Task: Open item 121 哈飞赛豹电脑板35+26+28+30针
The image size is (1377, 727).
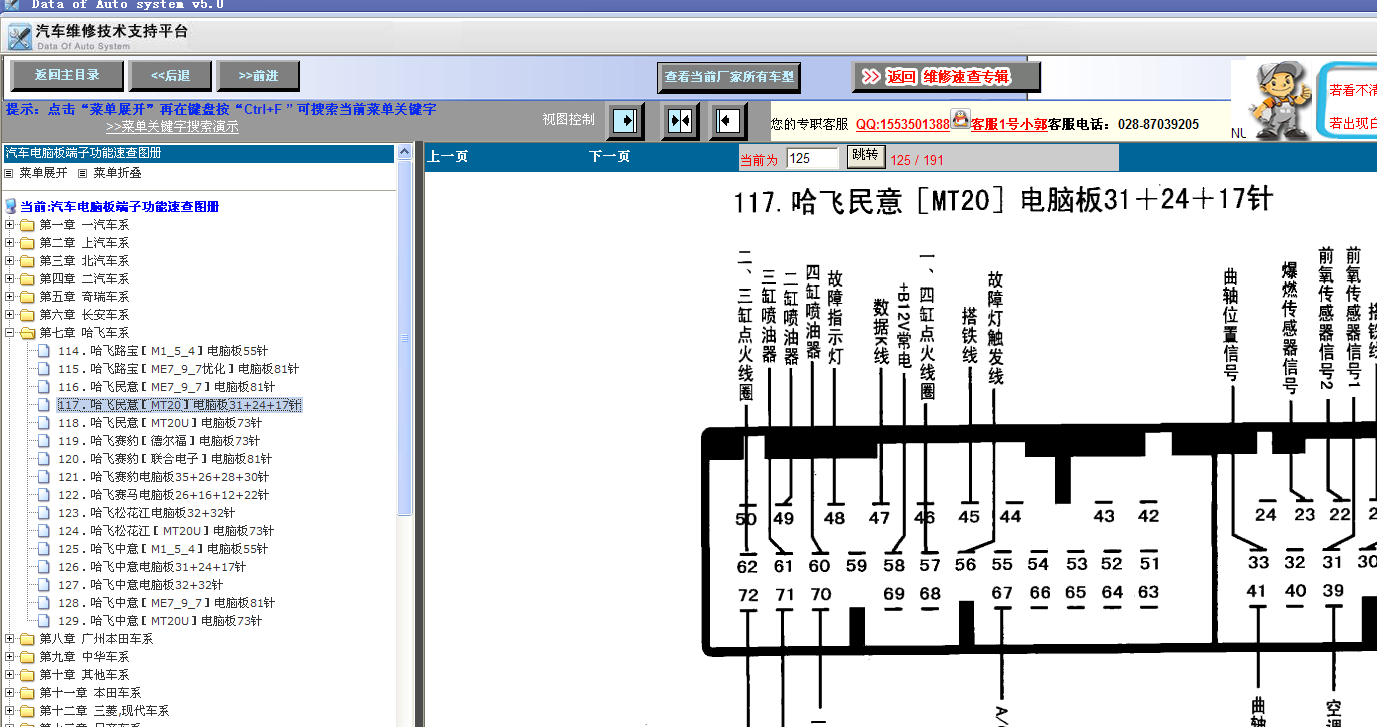Action: coord(163,477)
